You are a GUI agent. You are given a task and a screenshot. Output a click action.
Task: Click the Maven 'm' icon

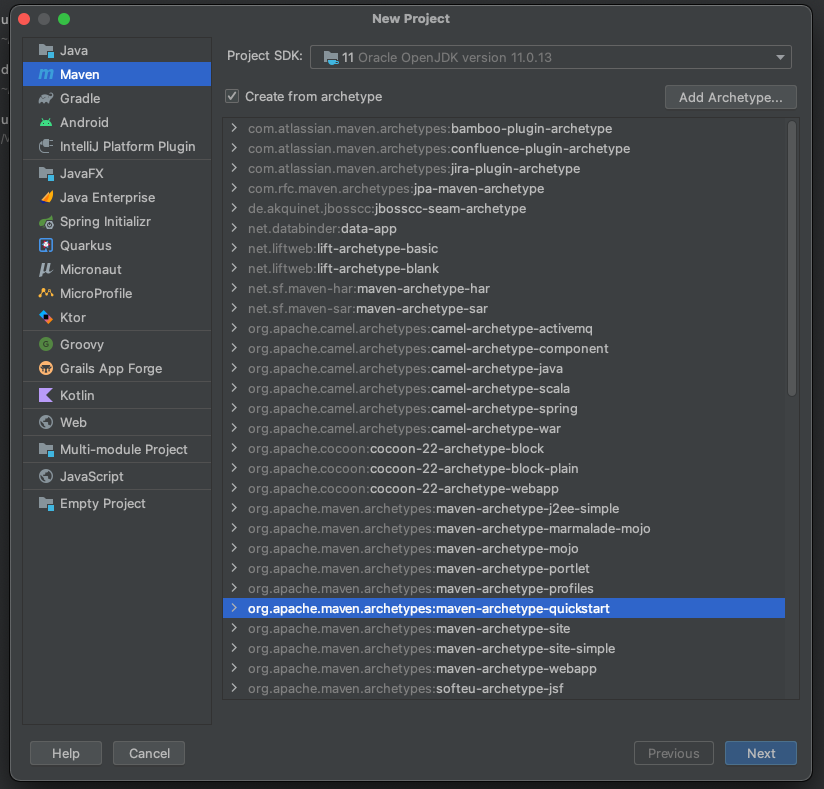tap(46, 74)
